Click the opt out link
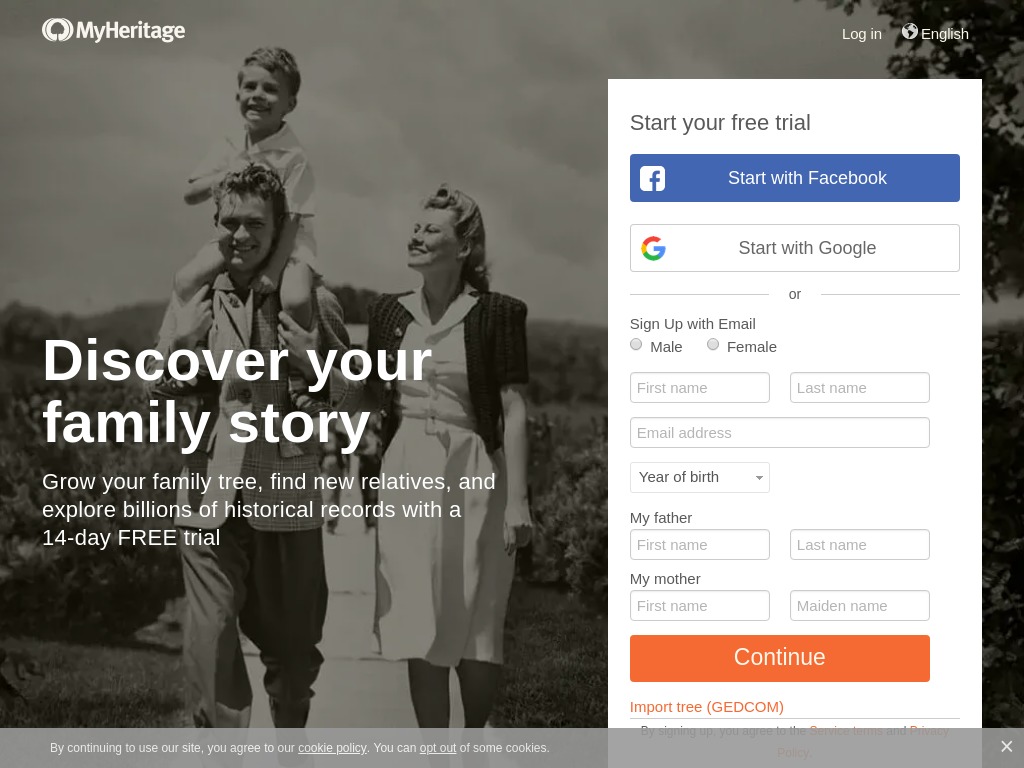This screenshot has width=1024, height=768. 438,748
